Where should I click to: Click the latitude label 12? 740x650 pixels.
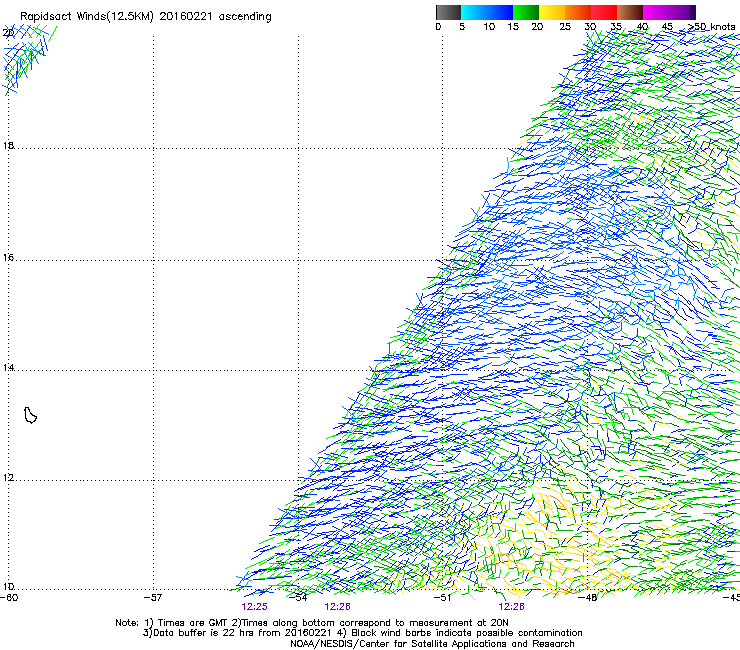(x=8, y=478)
